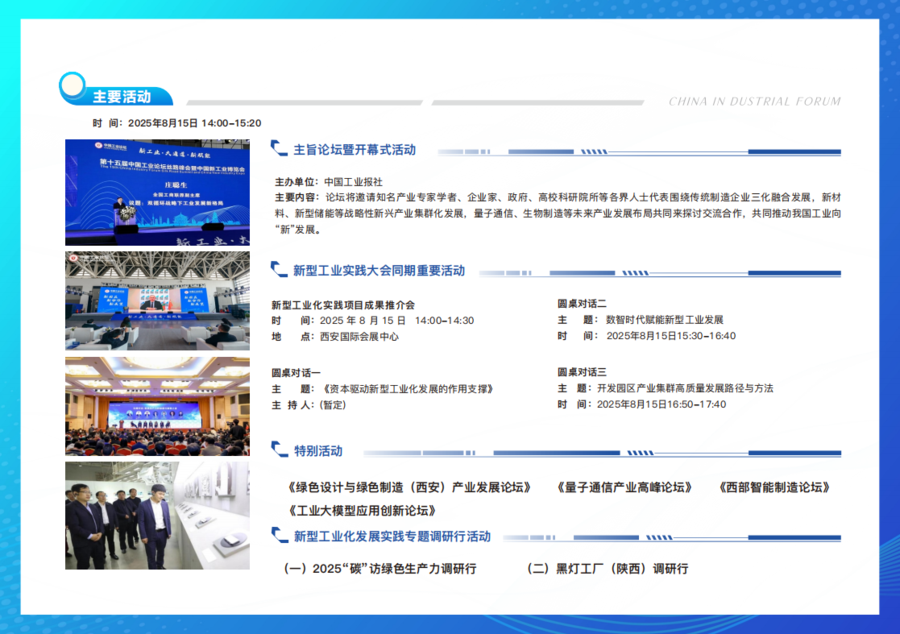The height and width of the screenshot is (634, 900).
Task: Click the 主要内容 paragraph label
Action: click(297, 197)
